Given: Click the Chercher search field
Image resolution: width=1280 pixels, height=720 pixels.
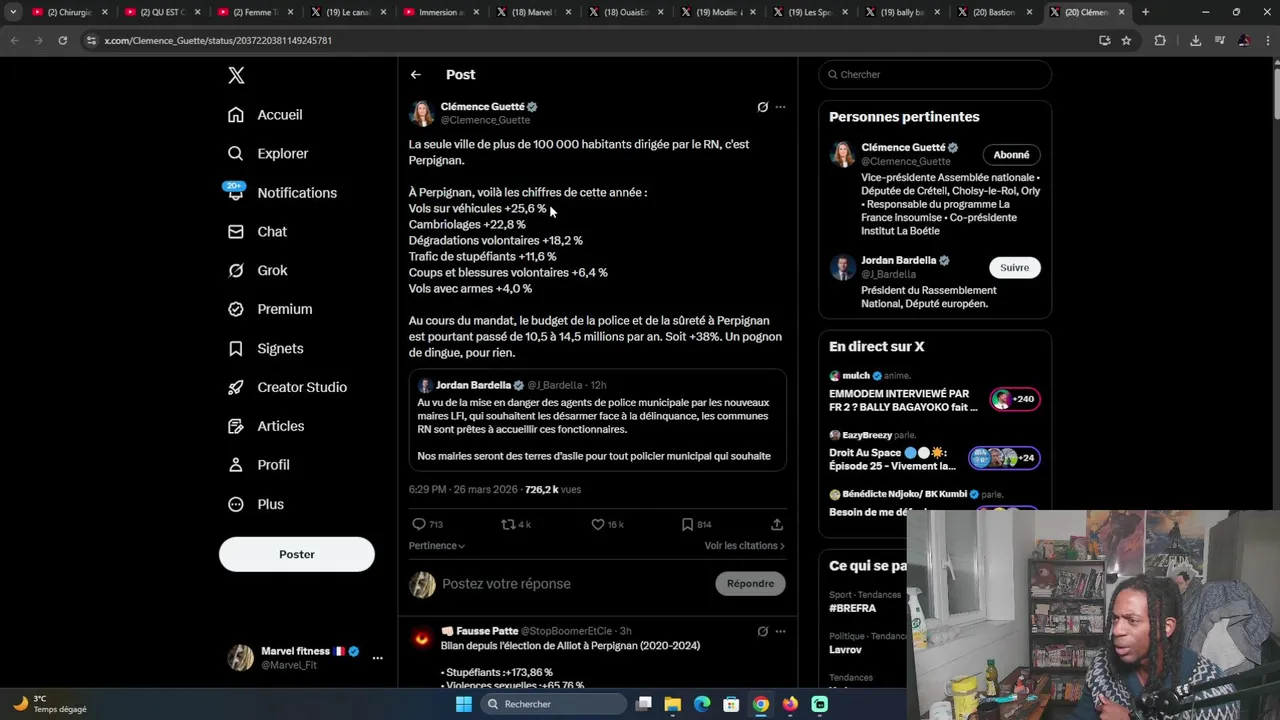Looking at the screenshot, I should click(935, 74).
